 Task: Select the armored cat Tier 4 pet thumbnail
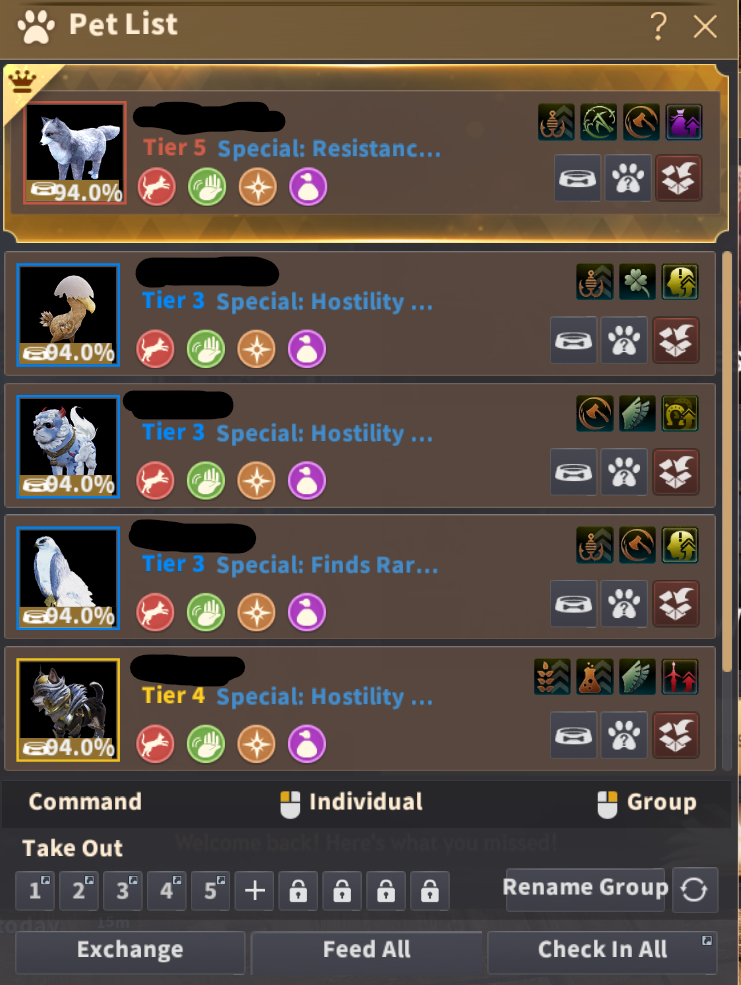68,710
